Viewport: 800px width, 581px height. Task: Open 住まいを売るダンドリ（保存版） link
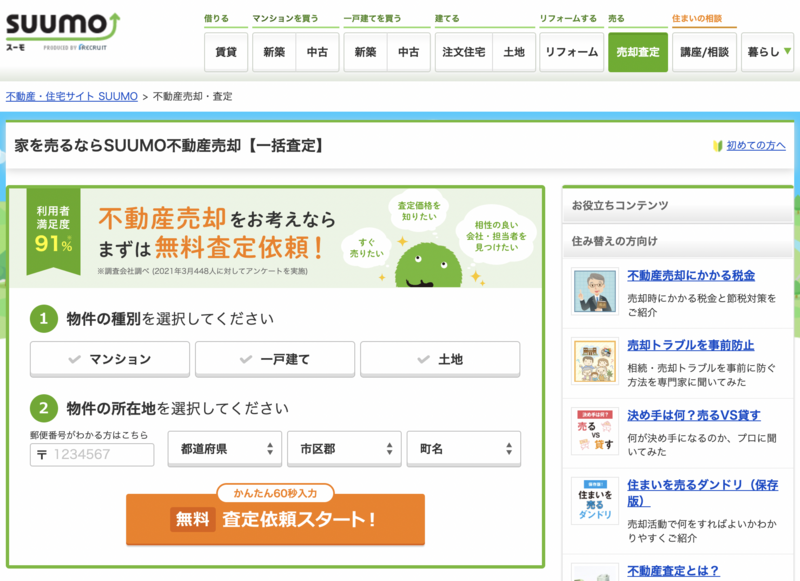[x=703, y=493]
